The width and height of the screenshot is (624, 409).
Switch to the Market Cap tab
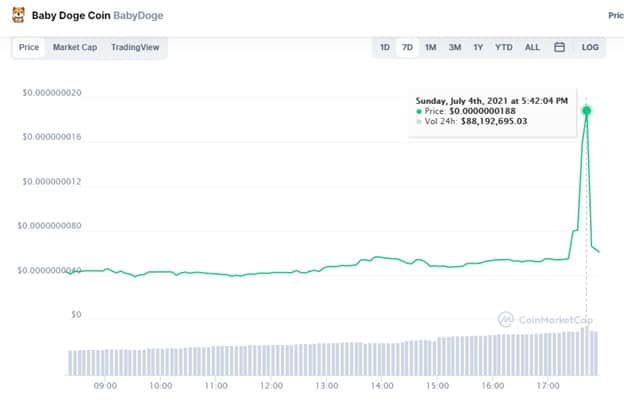click(x=75, y=47)
